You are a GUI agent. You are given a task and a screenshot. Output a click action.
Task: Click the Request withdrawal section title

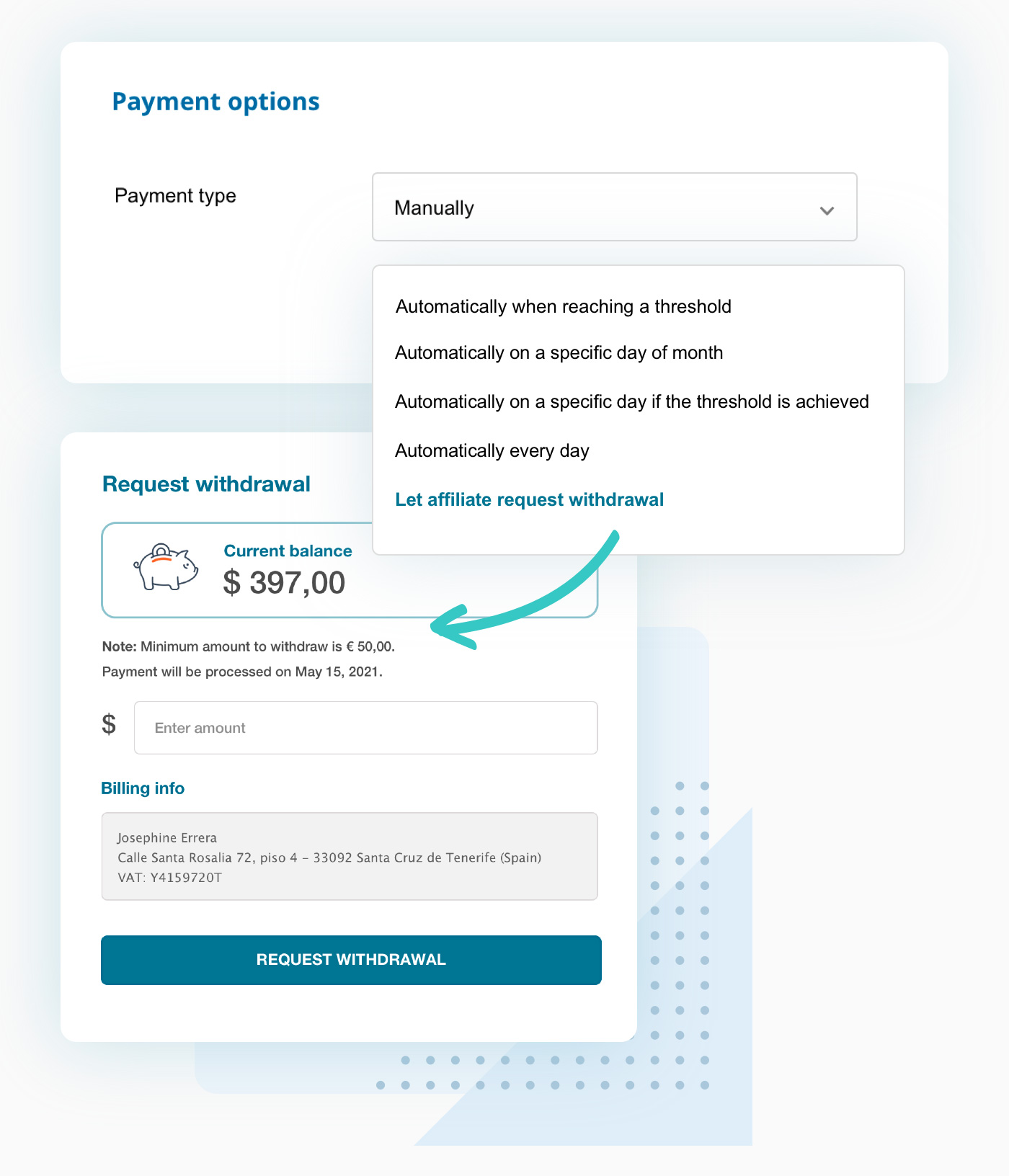point(206,484)
